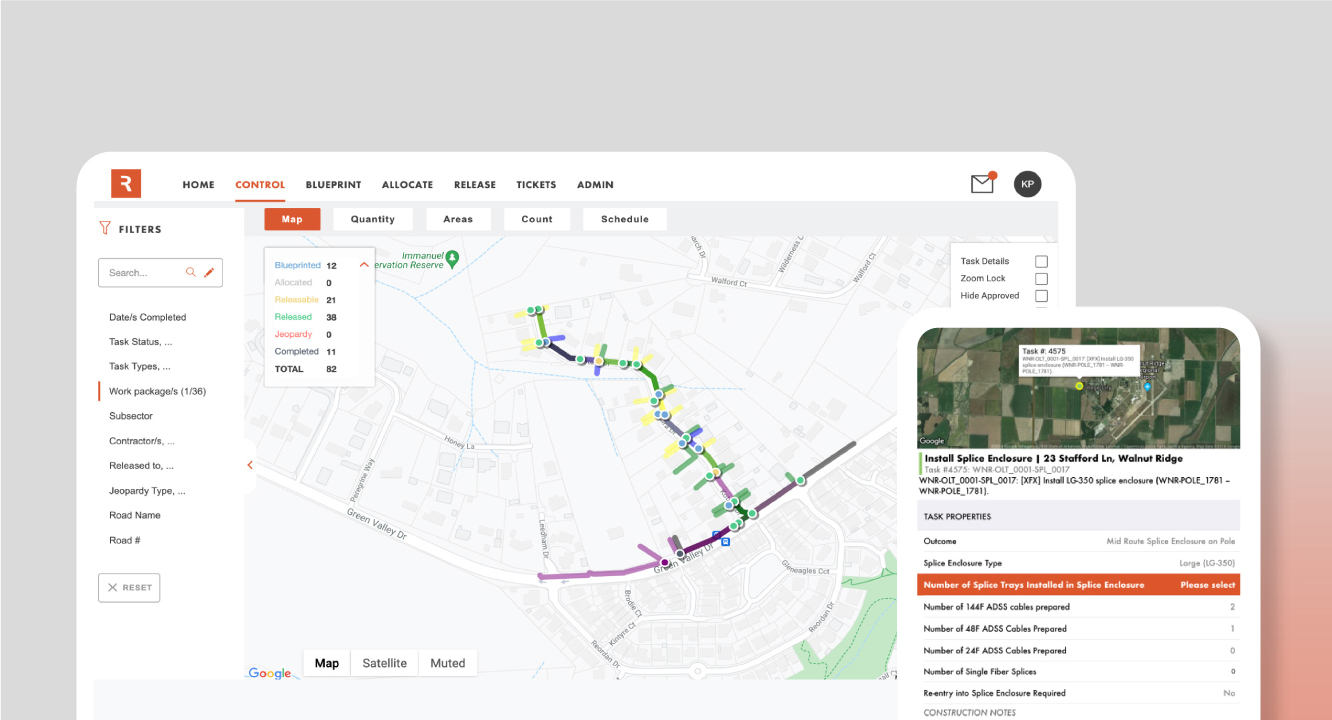This screenshot has width=1332, height=720.
Task: Toggle the Hide Approved checkbox
Action: tap(1041, 296)
